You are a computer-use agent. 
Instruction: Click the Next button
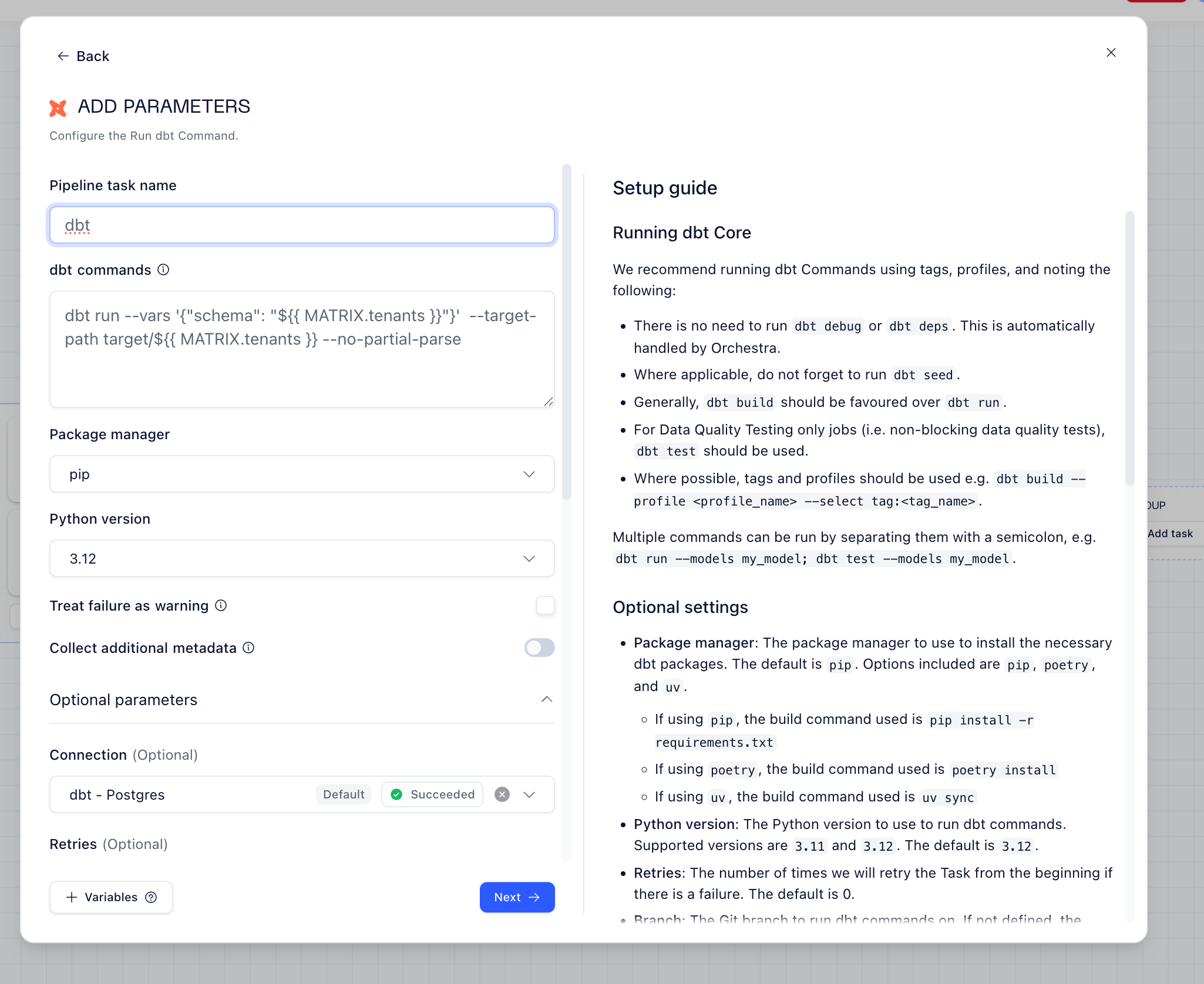(x=517, y=897)
